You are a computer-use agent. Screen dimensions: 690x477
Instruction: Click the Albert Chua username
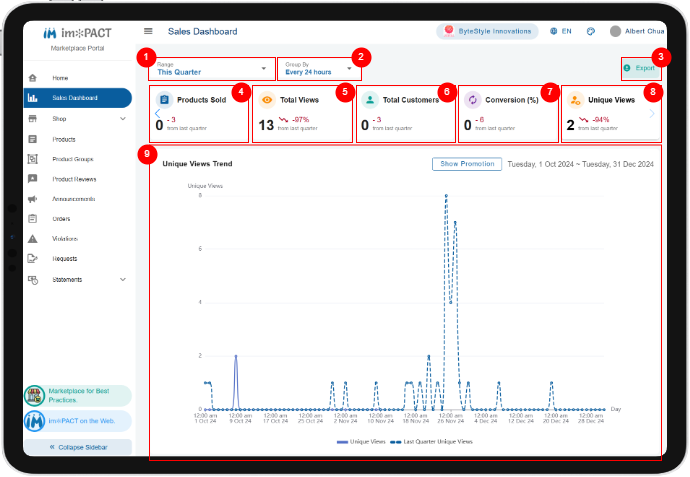645,31
